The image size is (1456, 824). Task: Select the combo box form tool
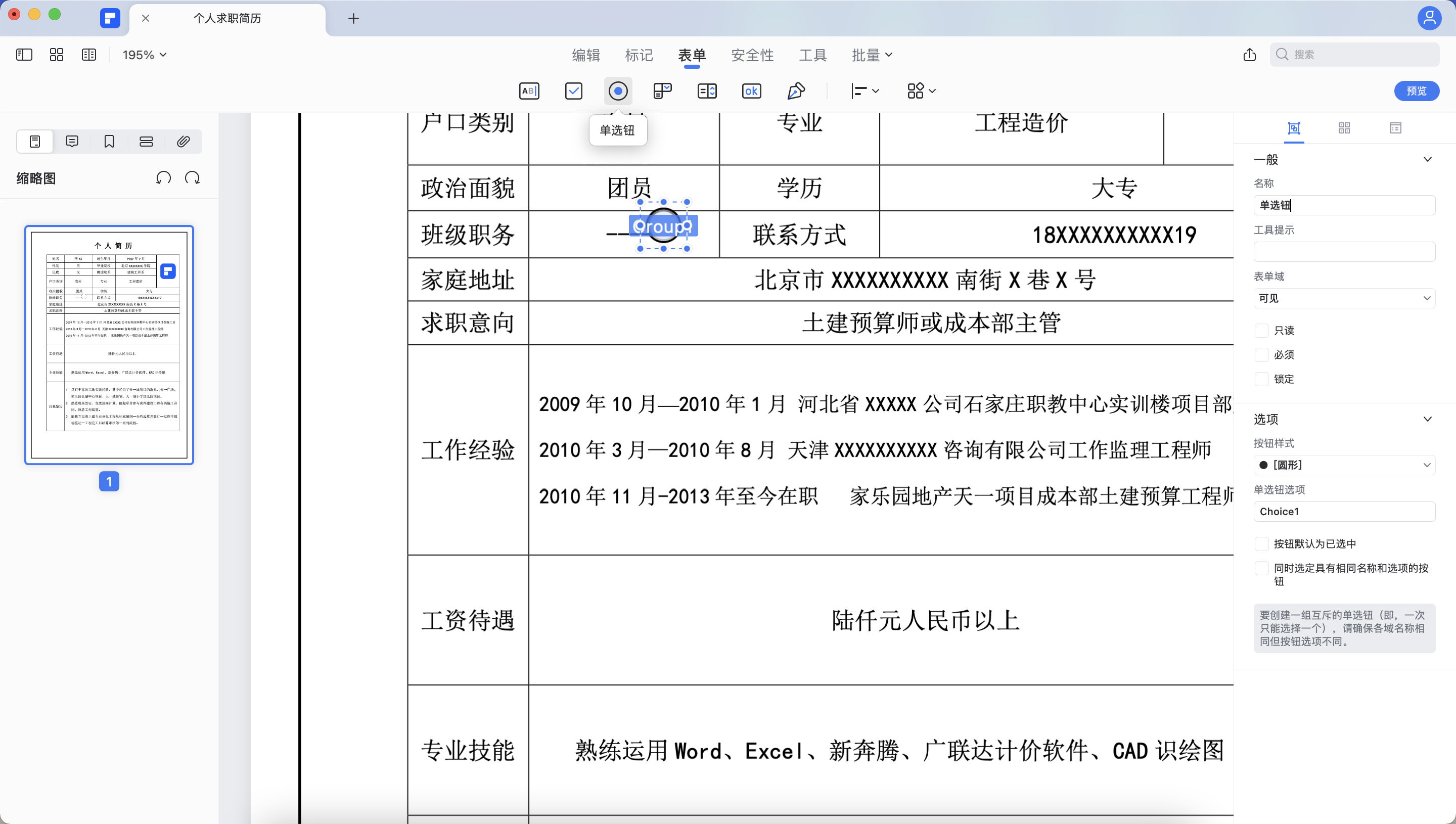[662, 90]
